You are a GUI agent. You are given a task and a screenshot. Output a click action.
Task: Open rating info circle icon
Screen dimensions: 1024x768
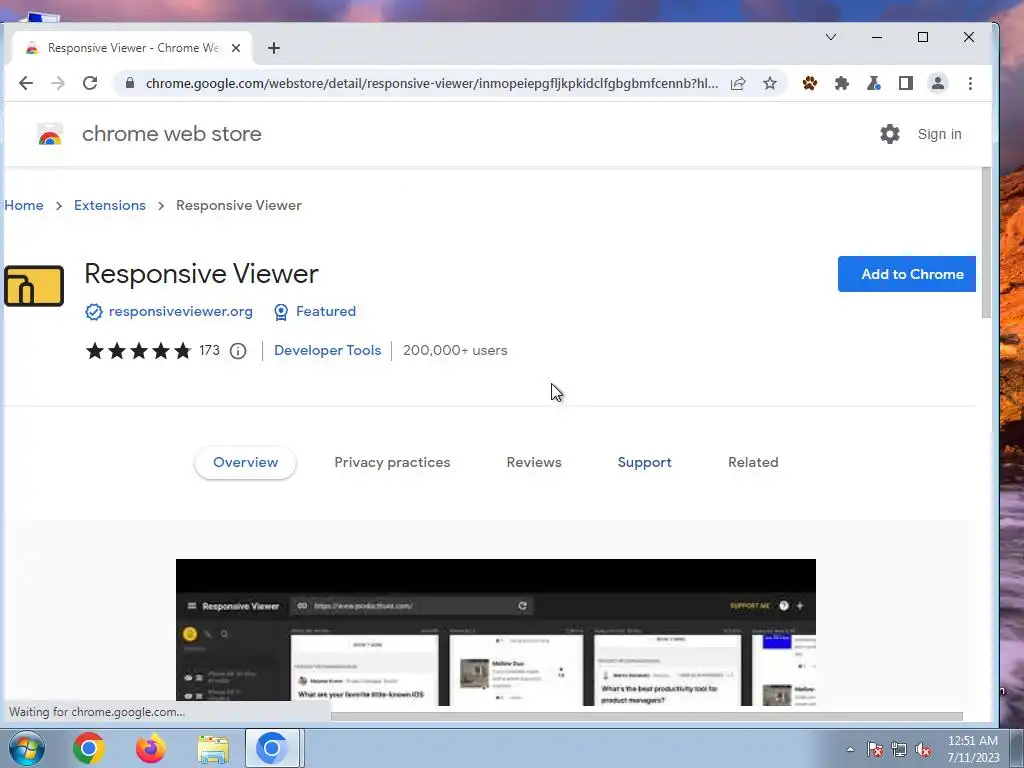[x=238, y=351]
